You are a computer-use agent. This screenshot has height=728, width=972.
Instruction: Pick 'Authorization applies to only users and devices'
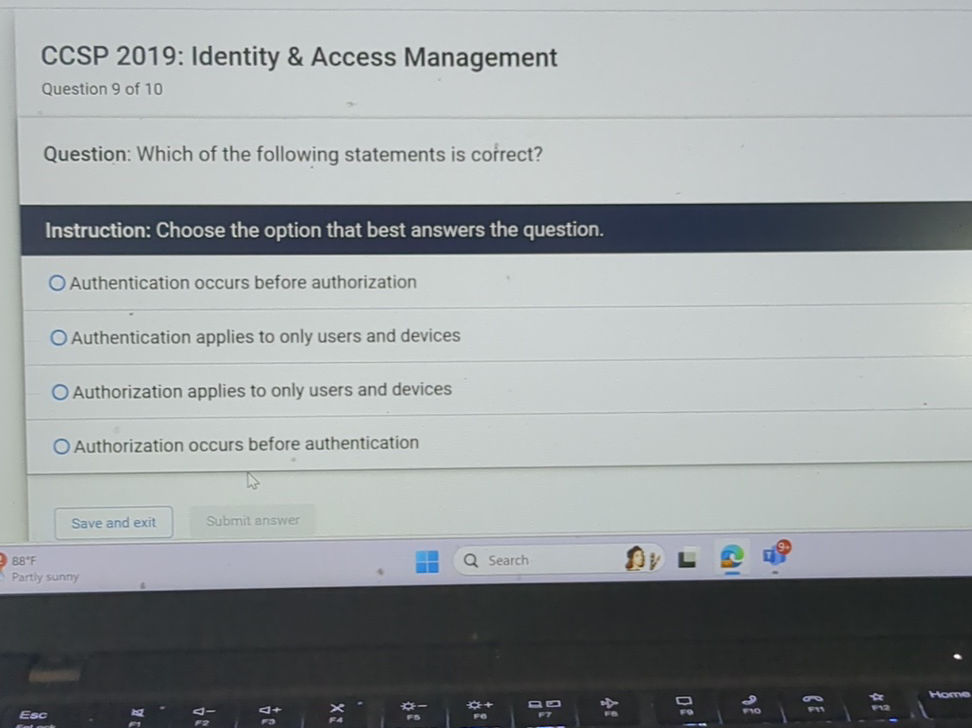click(60, 392)
